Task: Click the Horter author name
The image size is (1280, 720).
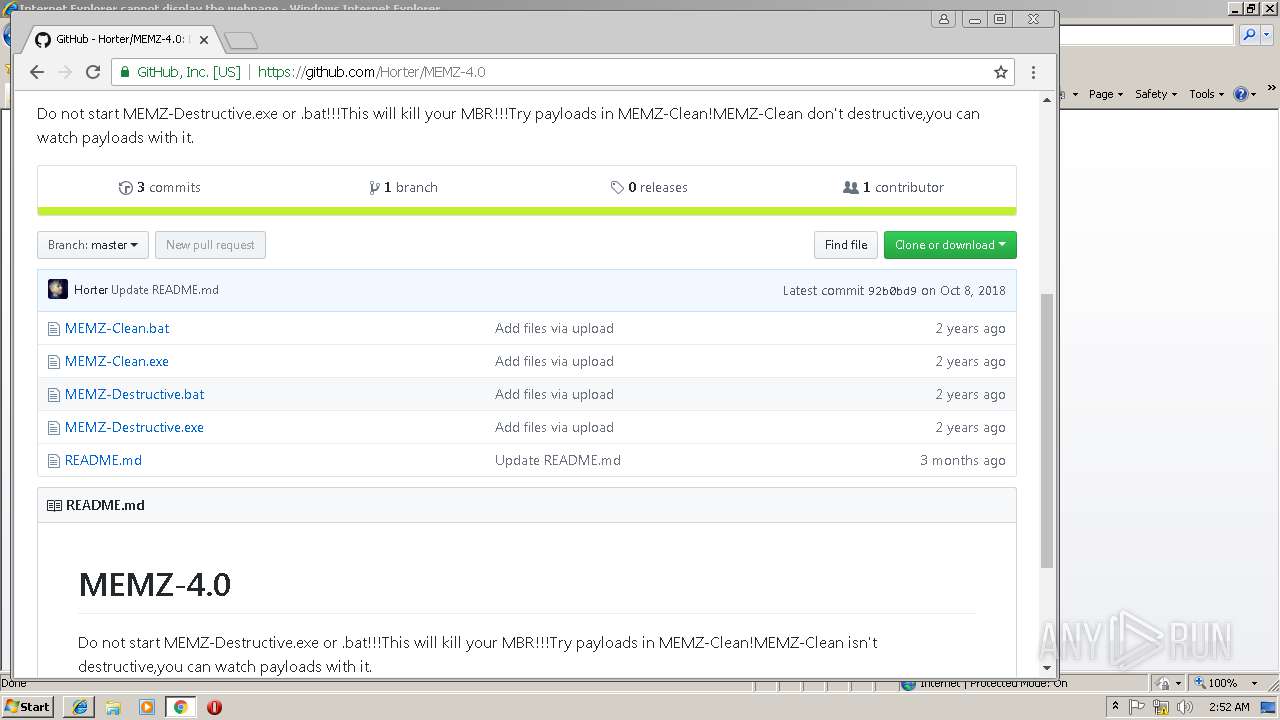Action: pos(91,290)
